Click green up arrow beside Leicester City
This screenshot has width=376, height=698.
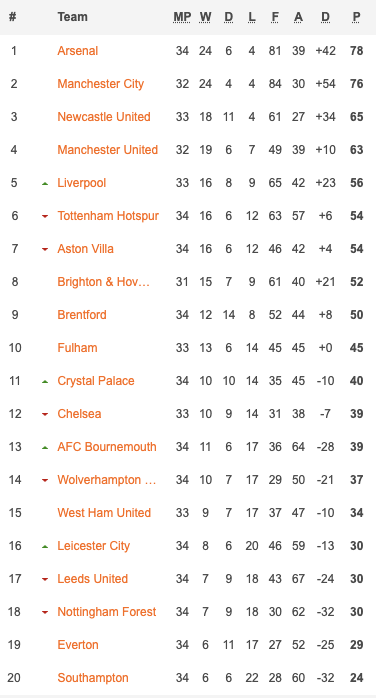tap(44, 547)
